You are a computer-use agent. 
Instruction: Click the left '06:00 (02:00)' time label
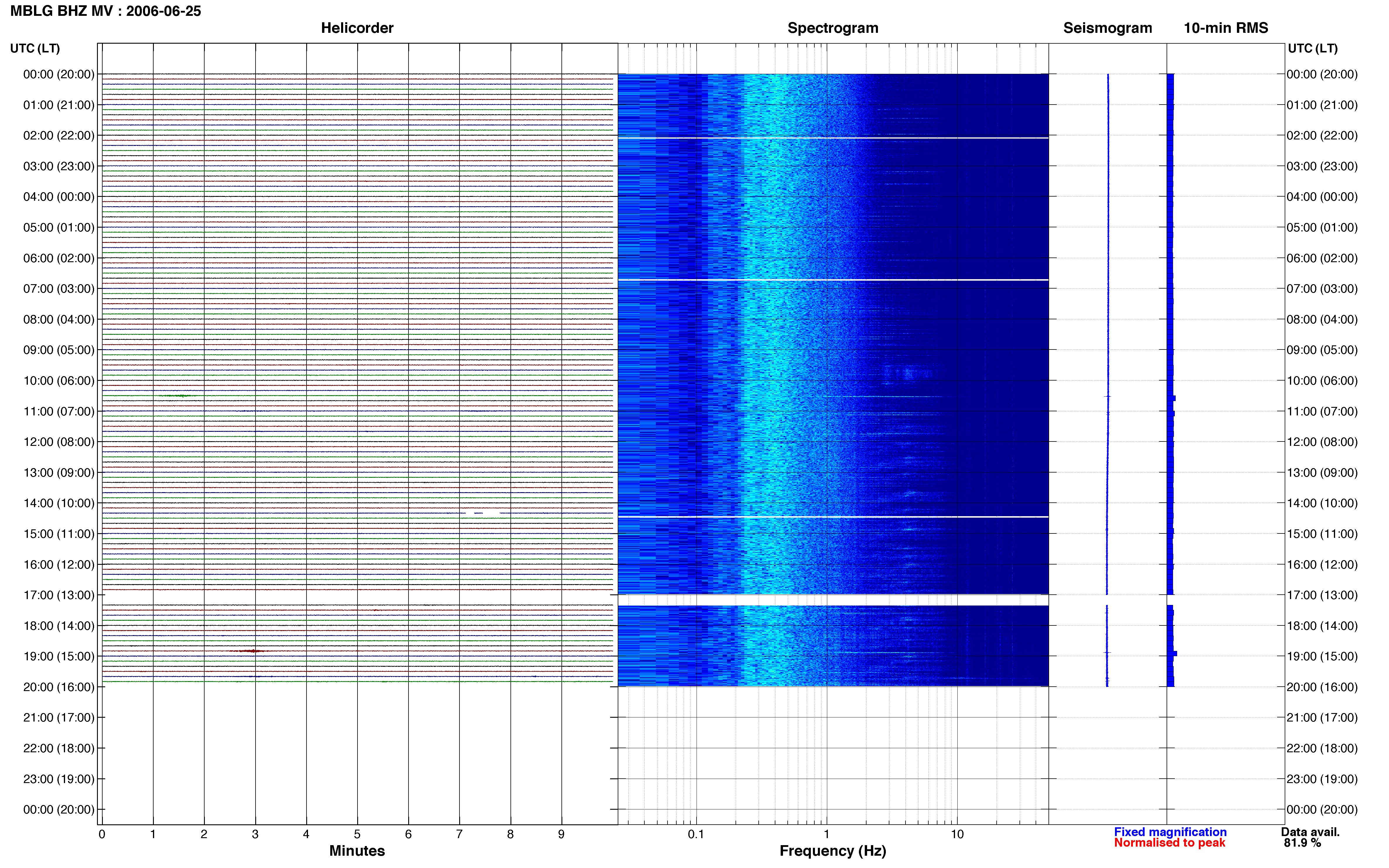[59, 258]
